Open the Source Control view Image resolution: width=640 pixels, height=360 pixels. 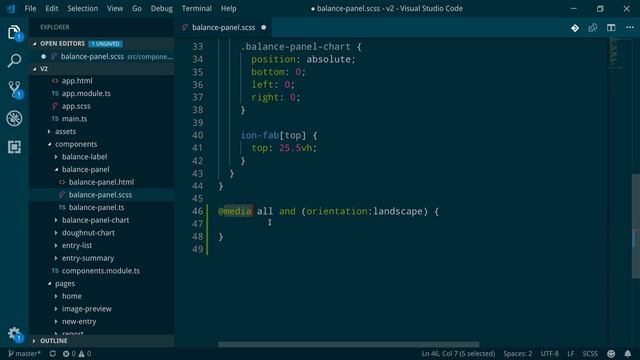click(15, 89)
